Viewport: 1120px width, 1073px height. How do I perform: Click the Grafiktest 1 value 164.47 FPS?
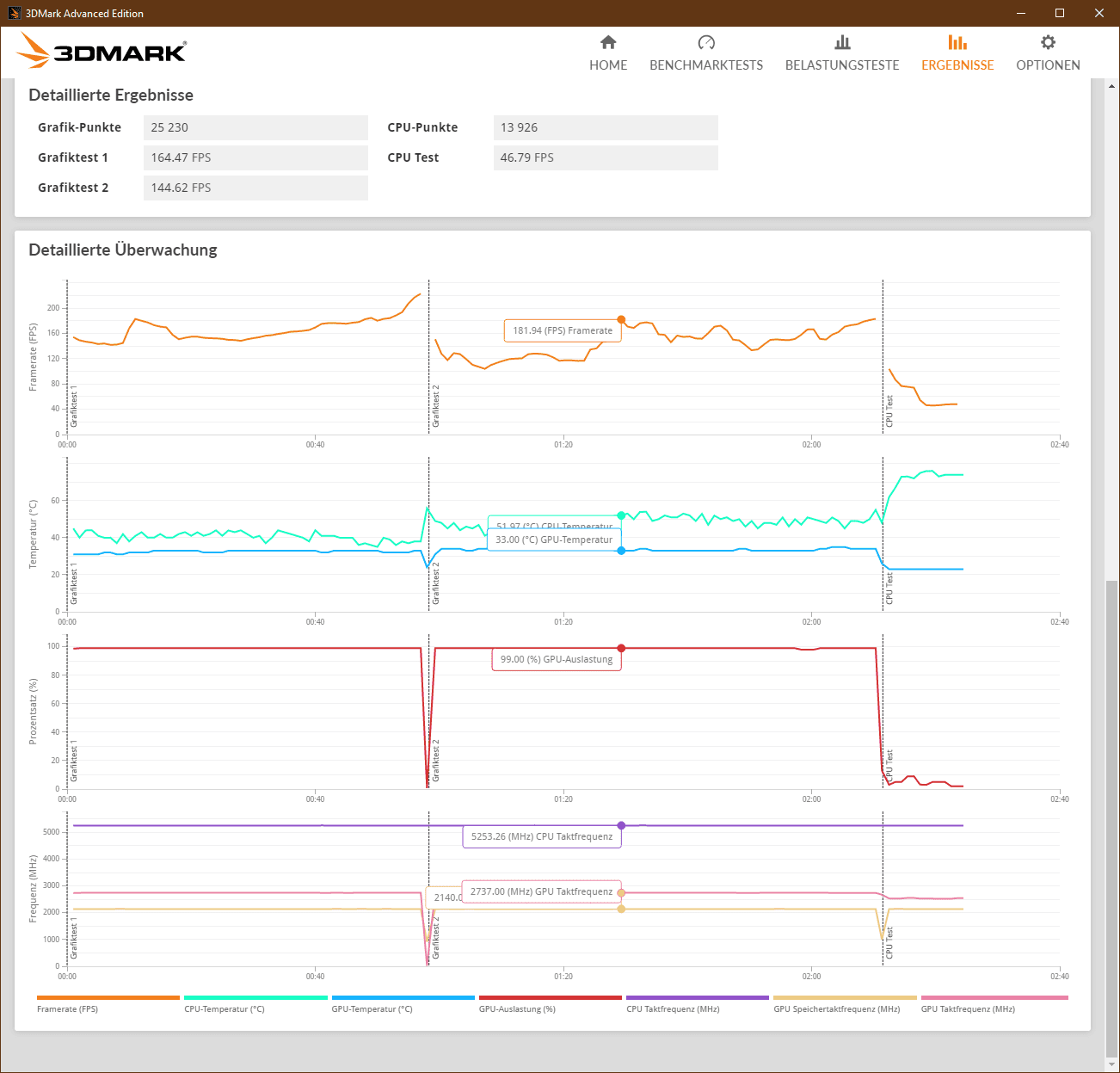(x=255, y=157)
